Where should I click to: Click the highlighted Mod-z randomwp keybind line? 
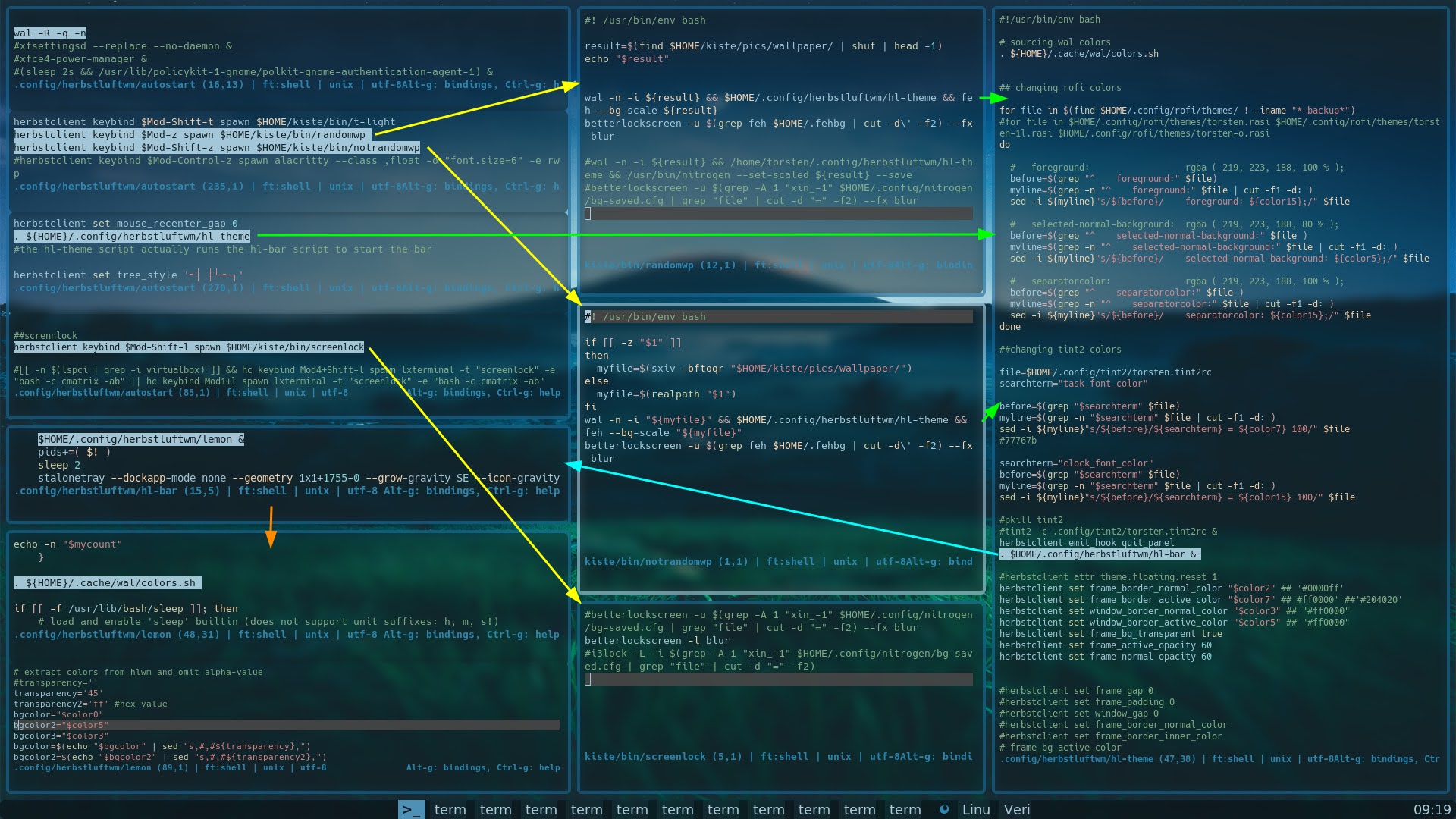189,134
